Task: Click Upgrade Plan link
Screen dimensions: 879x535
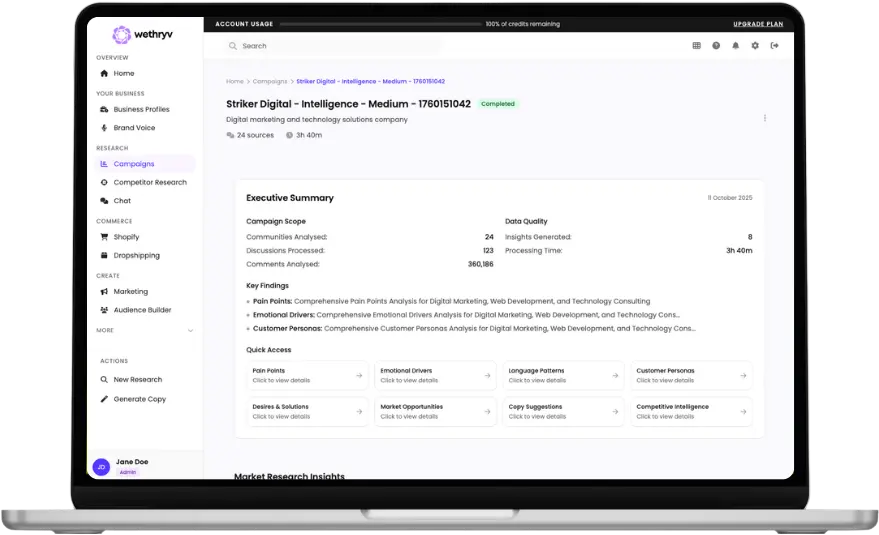Action: (758, 24)
